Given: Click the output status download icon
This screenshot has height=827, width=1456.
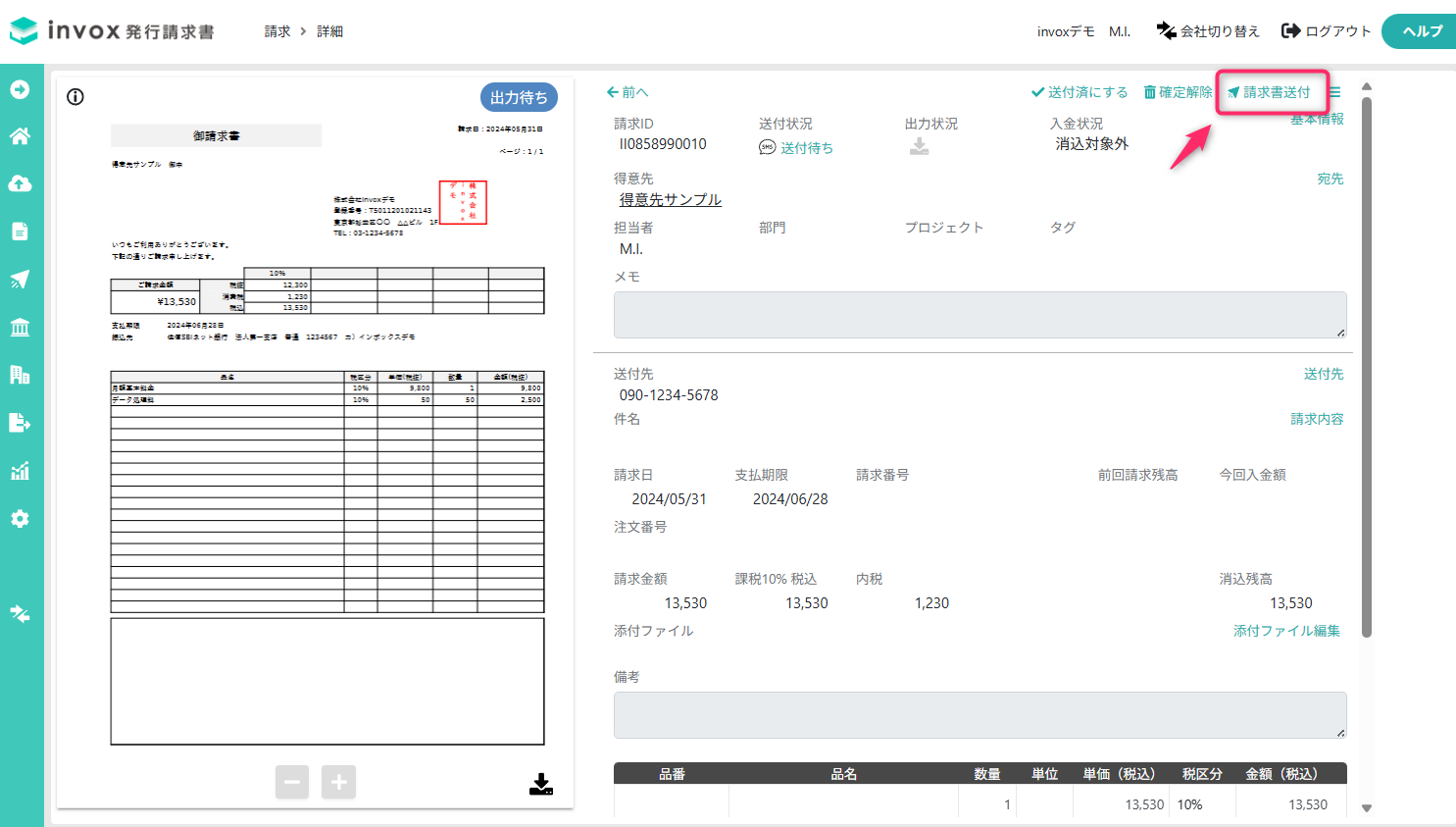Looking at the screenshot, I should (x=919, y=146).
